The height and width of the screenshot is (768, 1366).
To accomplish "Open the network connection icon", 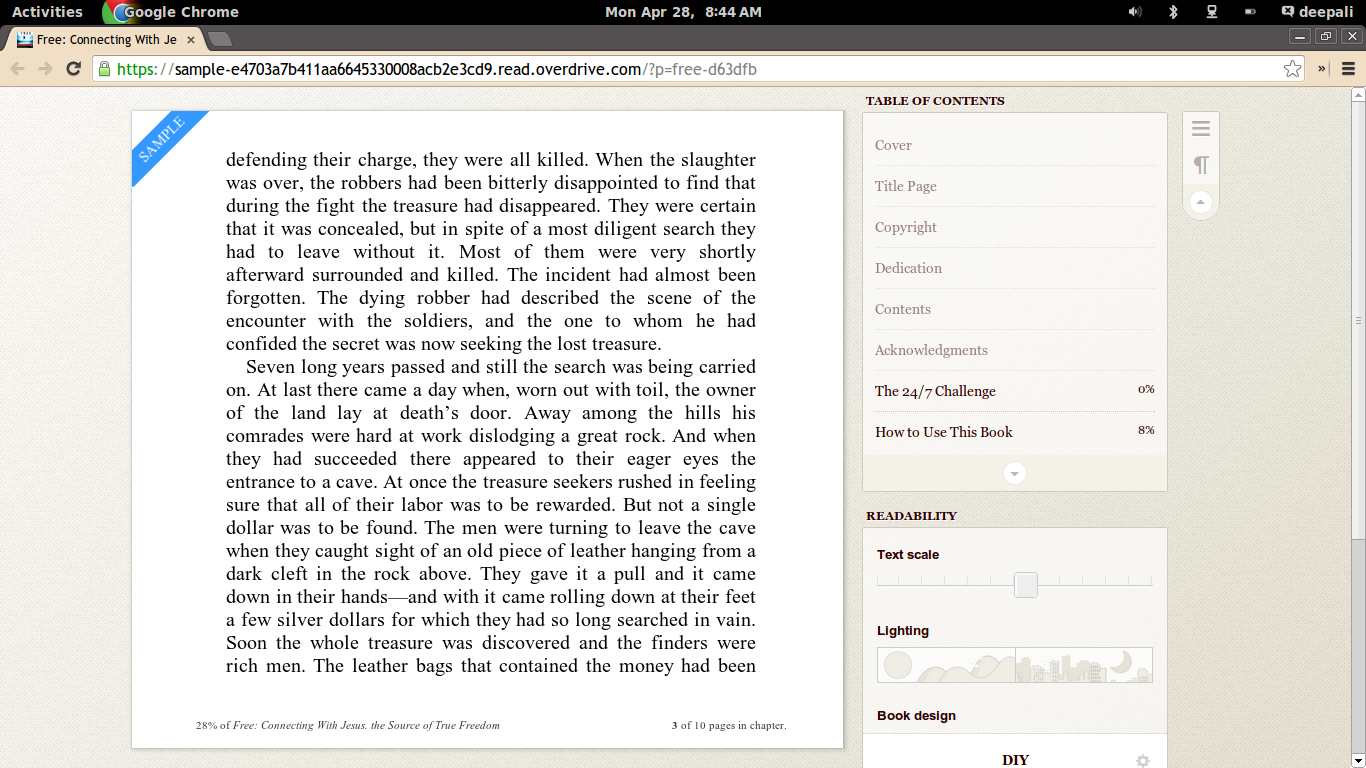I will tap(1212, 12).
